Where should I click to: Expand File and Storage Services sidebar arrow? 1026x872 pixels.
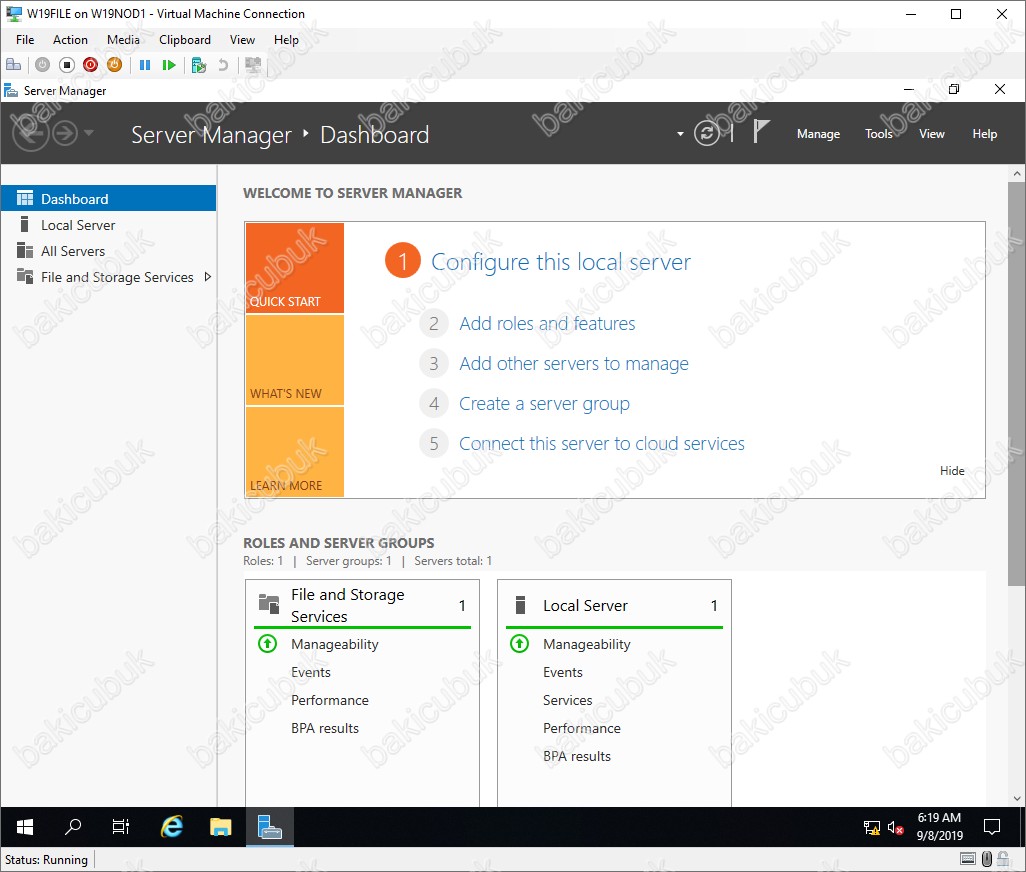208,277
